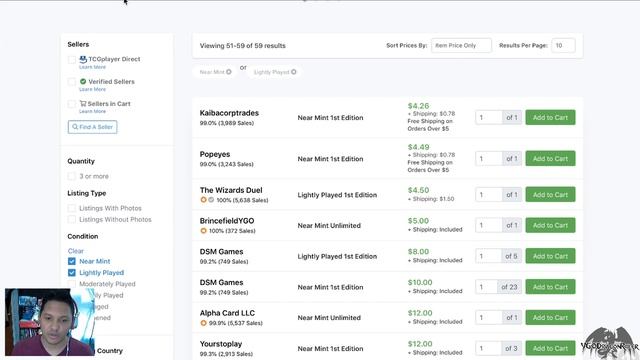Viewport: 640px width, 360px height.
Task: Uncheck the Lightly Played condition
Action: [72, 273]
